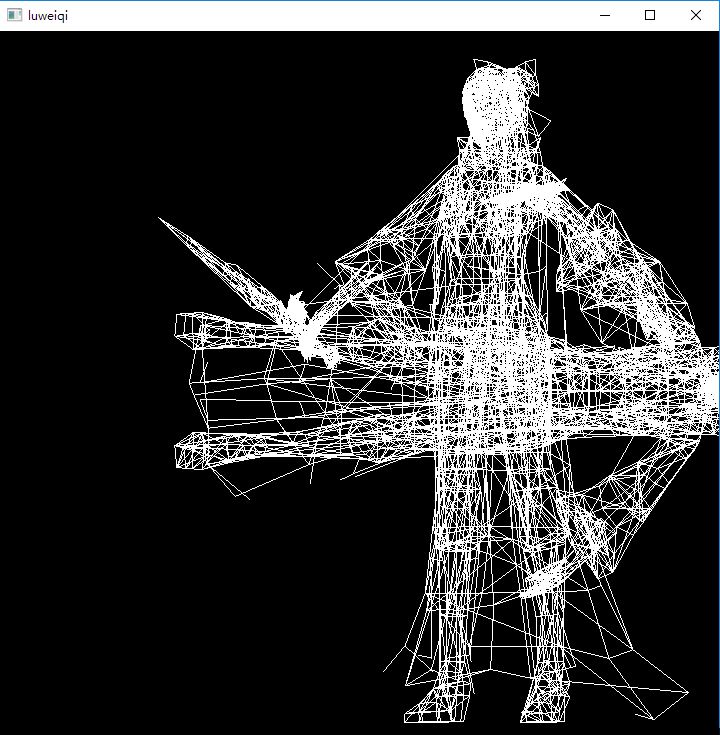
Task: Maximize the luweiqi window
Action: point(650,15)
